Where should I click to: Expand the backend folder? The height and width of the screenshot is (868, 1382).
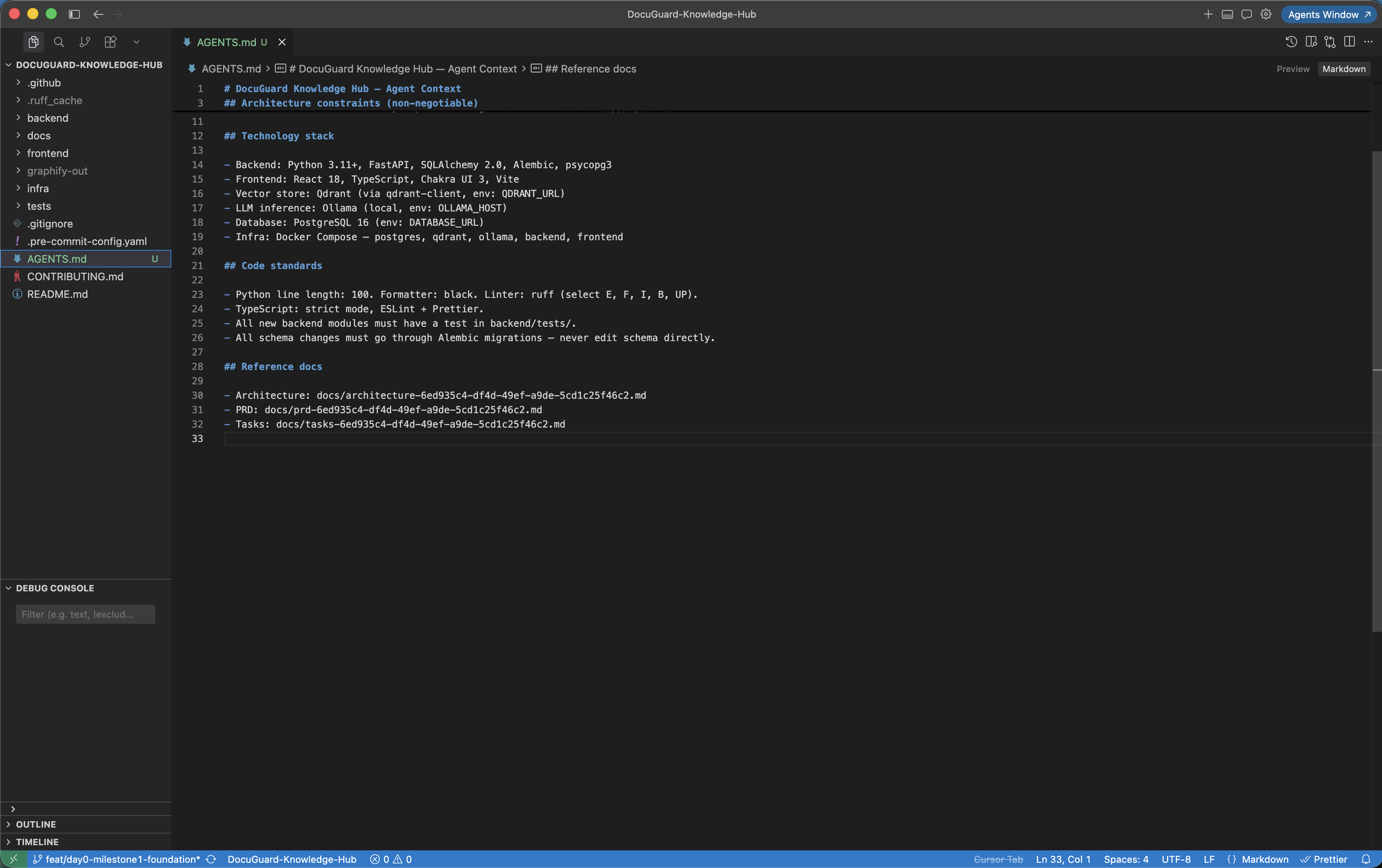click(86, 118)
